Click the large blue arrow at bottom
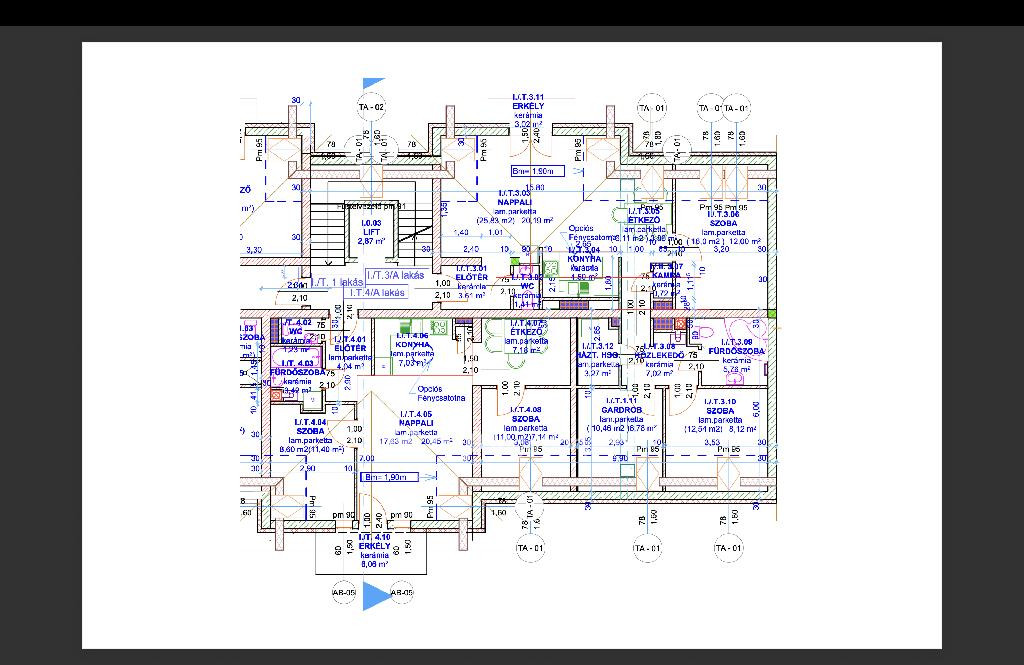Image resolution: width=1024 pixels, height=665 pixels. click(375, 596)
